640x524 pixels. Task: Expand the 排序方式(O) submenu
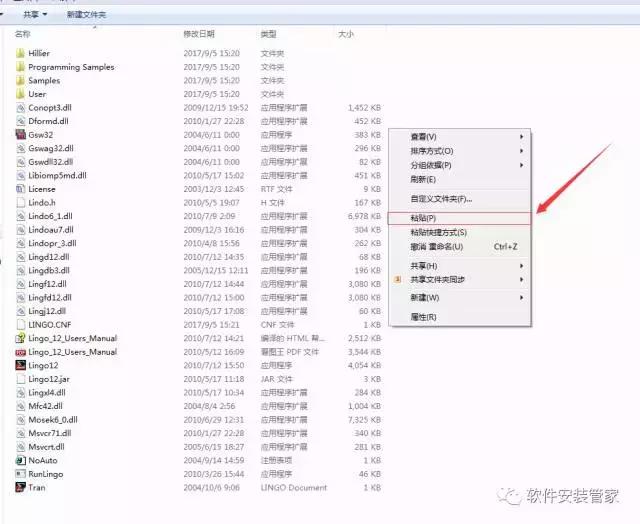459,151
